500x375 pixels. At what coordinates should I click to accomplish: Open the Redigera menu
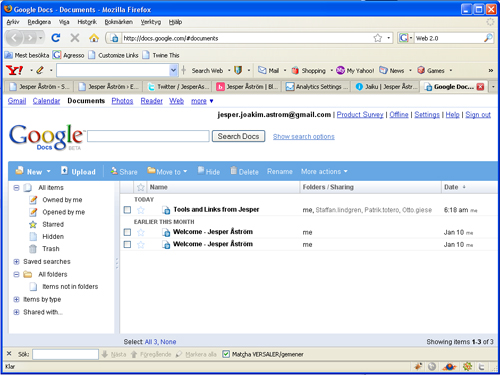(x=39, y=22)
